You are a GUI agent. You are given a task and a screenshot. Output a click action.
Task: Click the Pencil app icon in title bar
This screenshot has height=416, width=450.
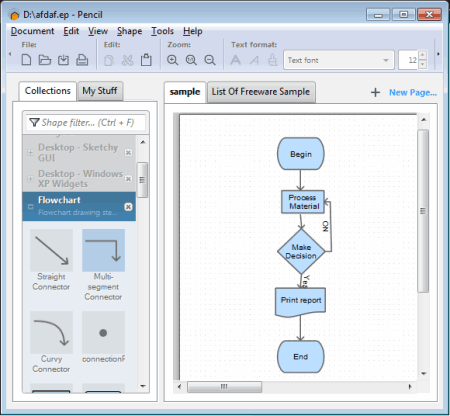[14, 15]
